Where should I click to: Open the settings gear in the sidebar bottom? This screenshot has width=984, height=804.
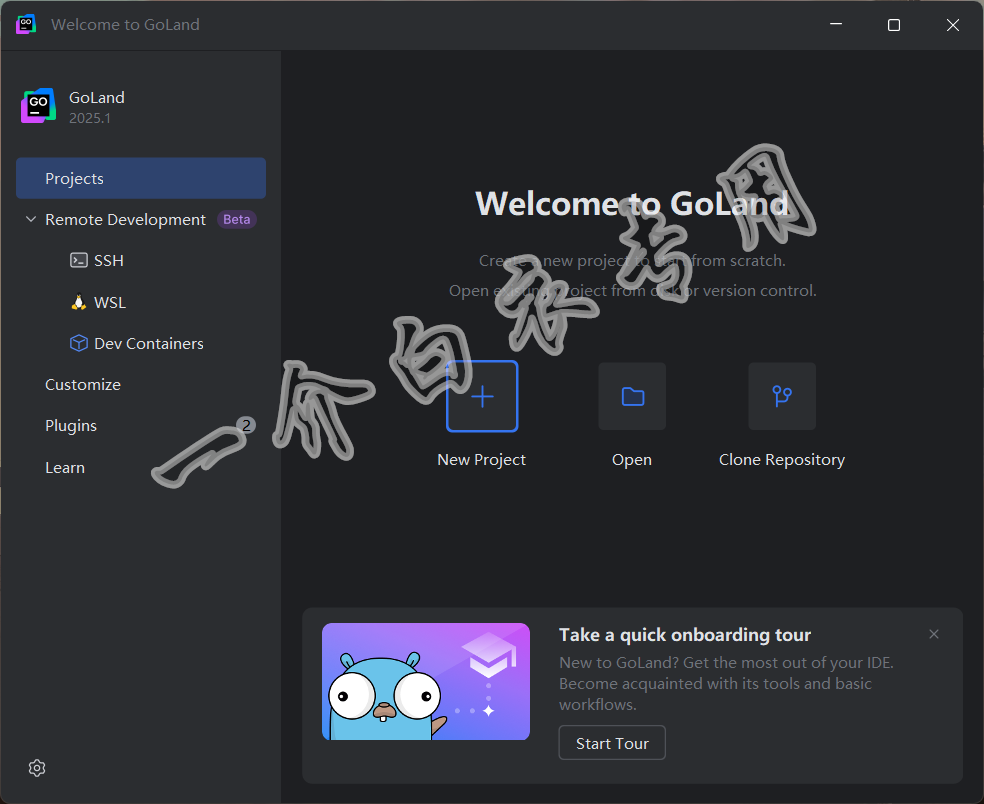tap(37, 768)
